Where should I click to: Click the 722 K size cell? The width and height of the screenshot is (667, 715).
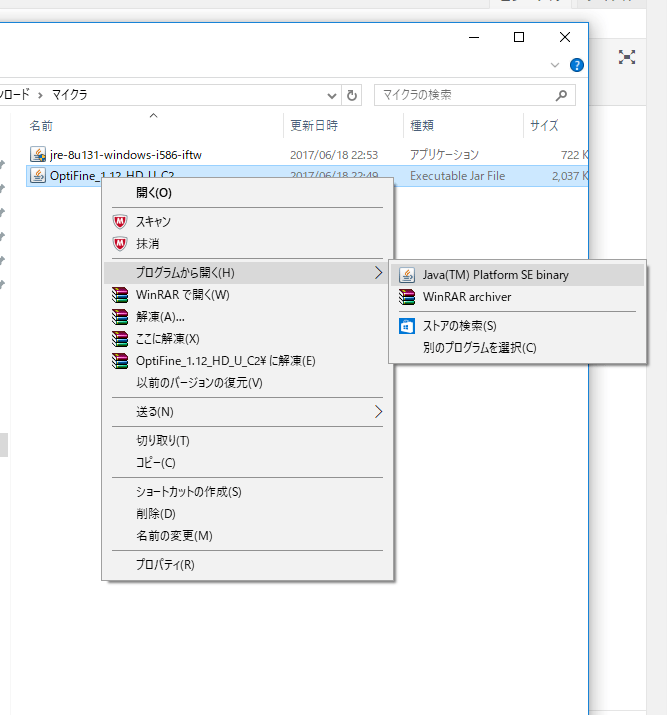click(x=574, y=155)
